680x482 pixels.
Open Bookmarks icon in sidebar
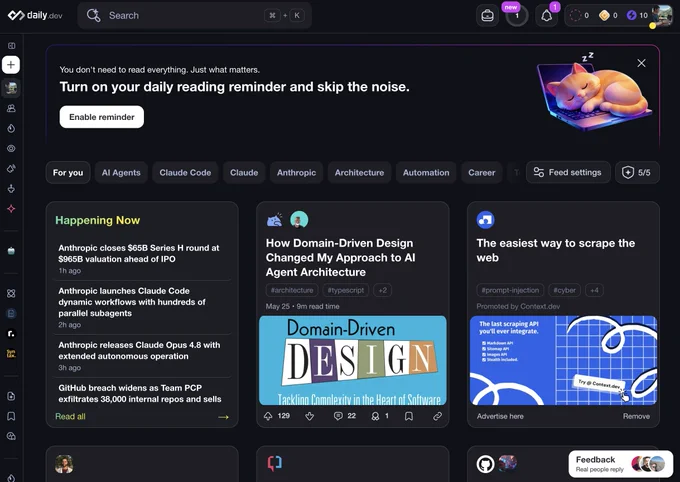pos(11,416)
